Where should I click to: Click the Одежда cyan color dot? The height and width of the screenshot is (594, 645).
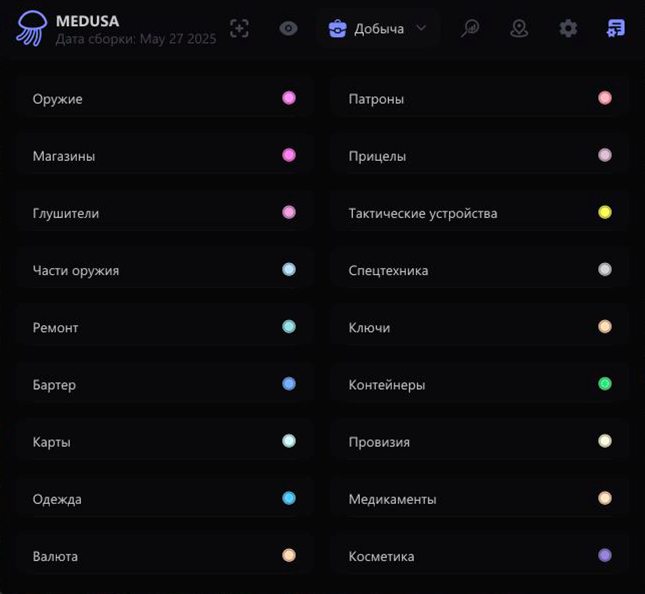pyautogui.click(x=289, y=498)
